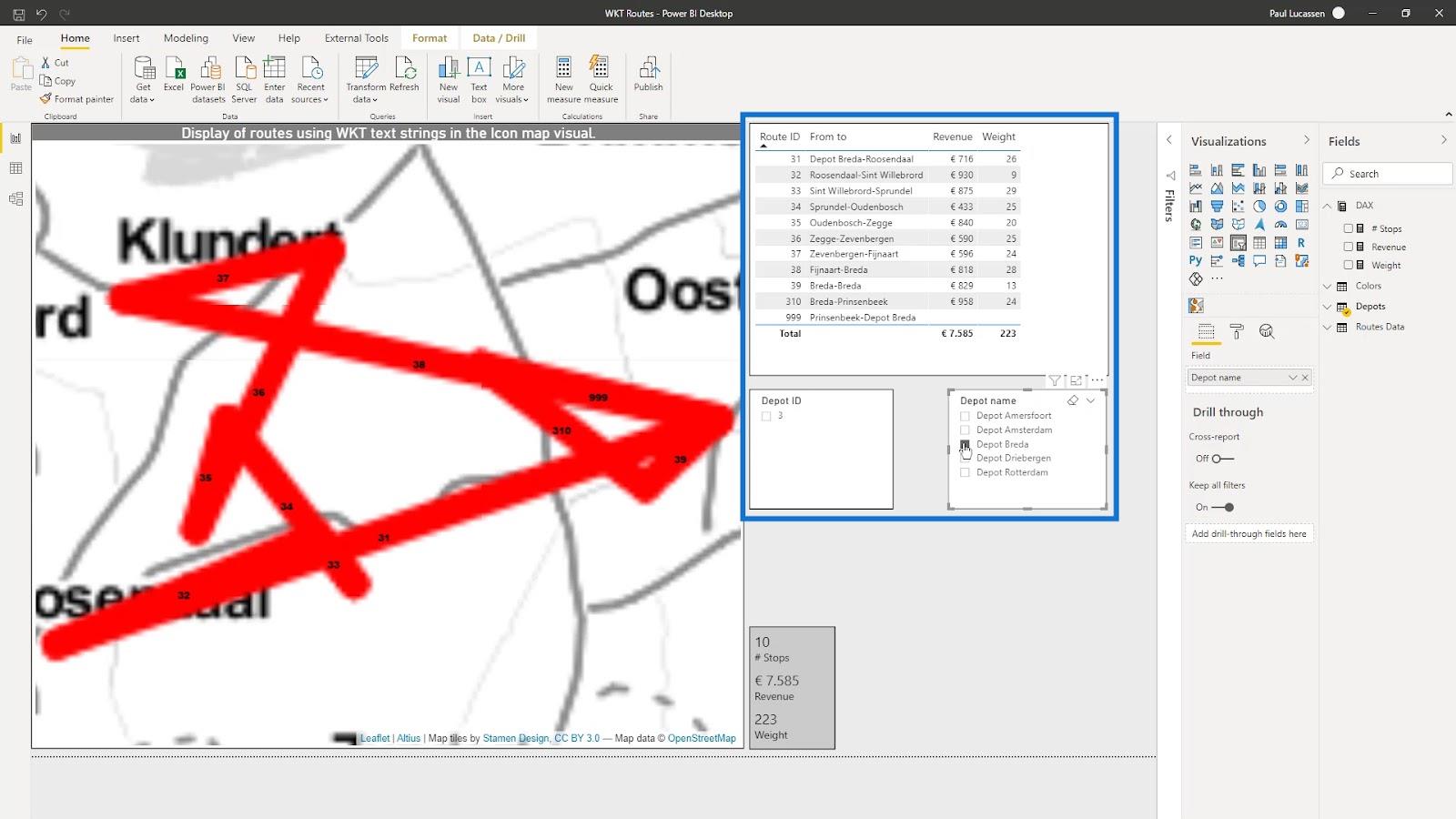Pick the Q&A visual icon

tap(1259, 260)
